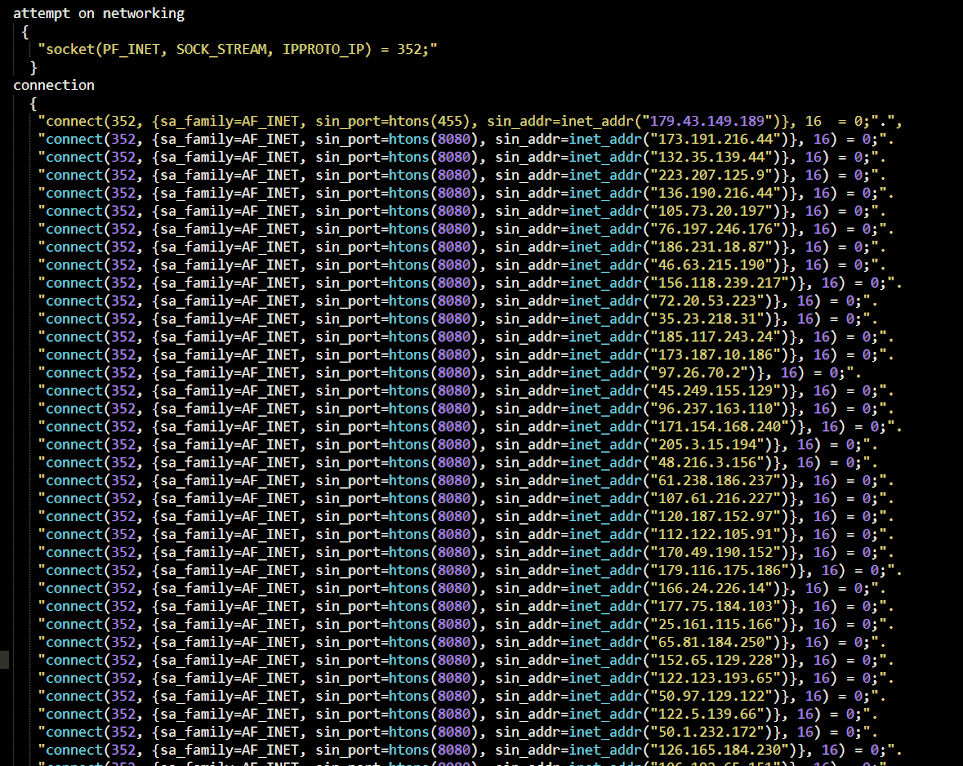Click the connect line with IP 179.116.175.186
The width and height of the screenshot is (963, 766).
point(470,571)
